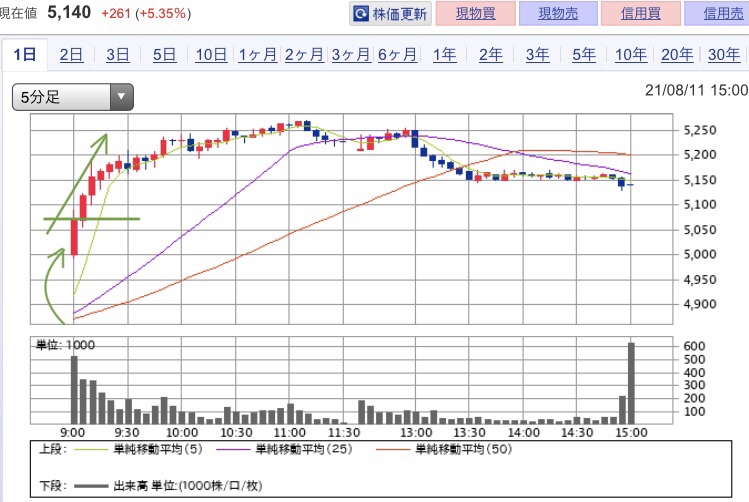Select the 1日 tab
Screen dimensions: 749x502
pyautogui.click(x=25, y=54)
